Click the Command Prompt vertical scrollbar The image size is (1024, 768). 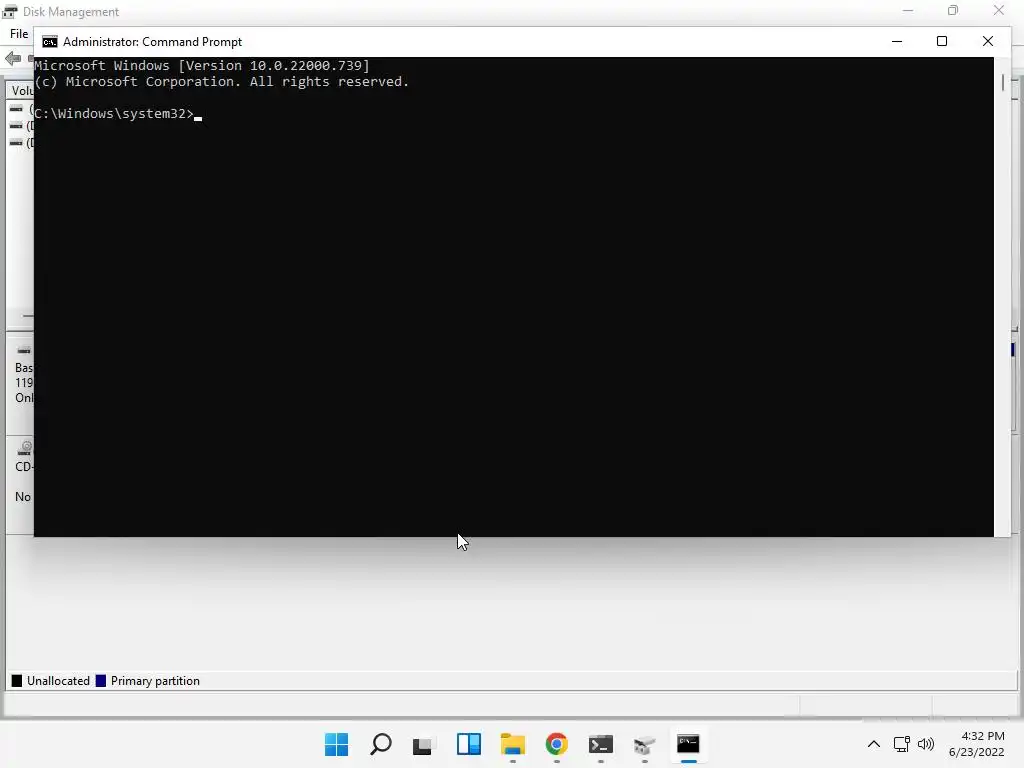coord(1002,296)
